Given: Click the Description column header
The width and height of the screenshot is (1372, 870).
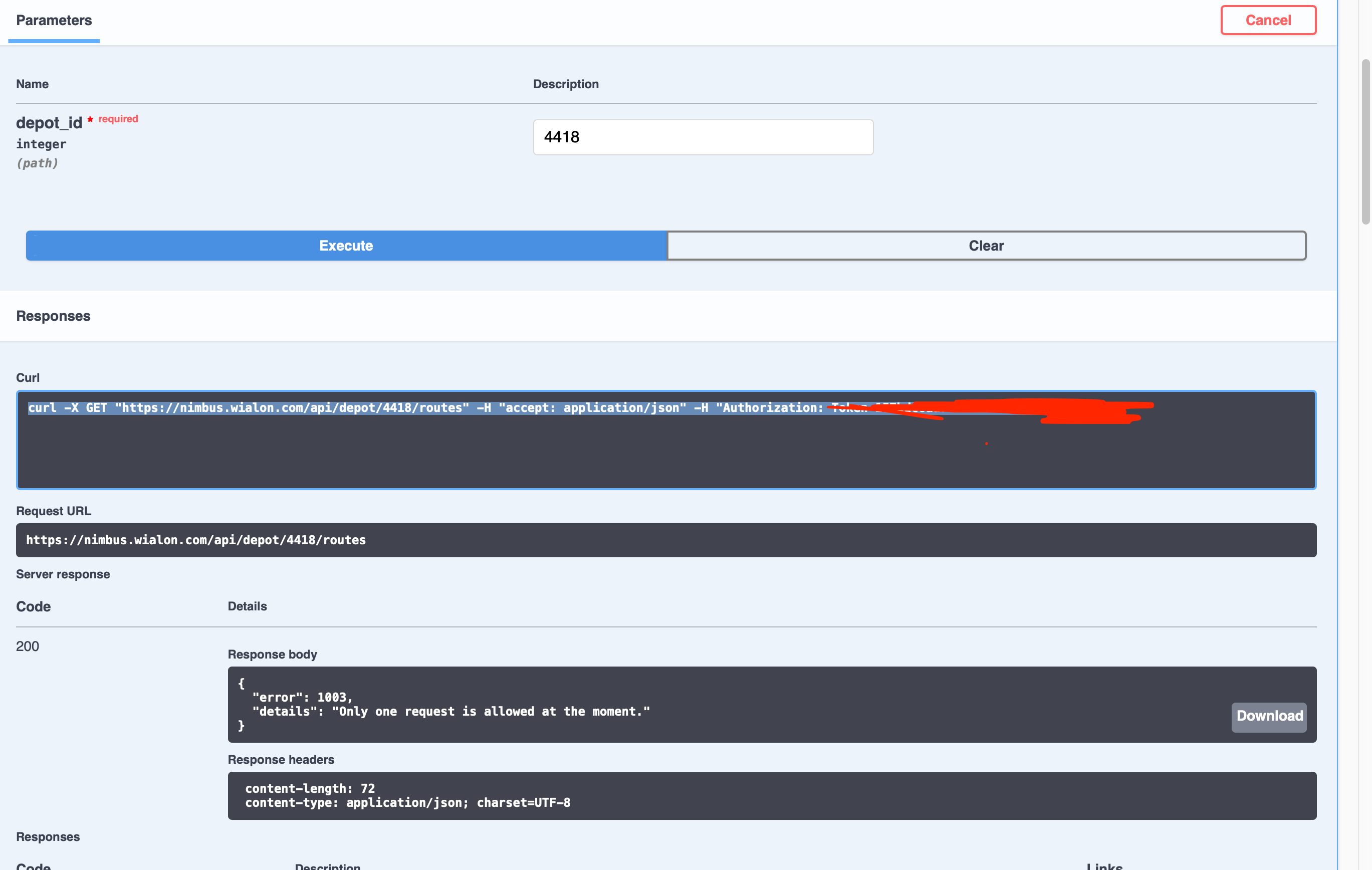Looking at the screenshot, I should click(565, 84).
